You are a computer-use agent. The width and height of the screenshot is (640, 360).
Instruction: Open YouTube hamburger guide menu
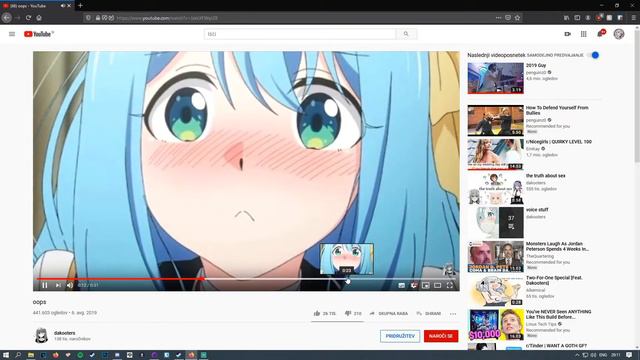point(12,34)
